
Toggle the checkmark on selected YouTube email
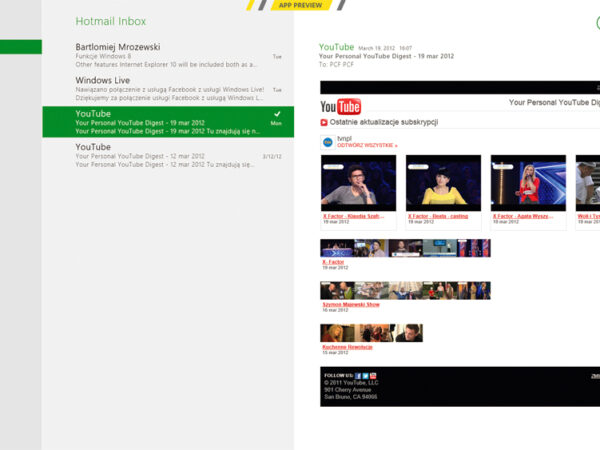click(x=277, y=114)
